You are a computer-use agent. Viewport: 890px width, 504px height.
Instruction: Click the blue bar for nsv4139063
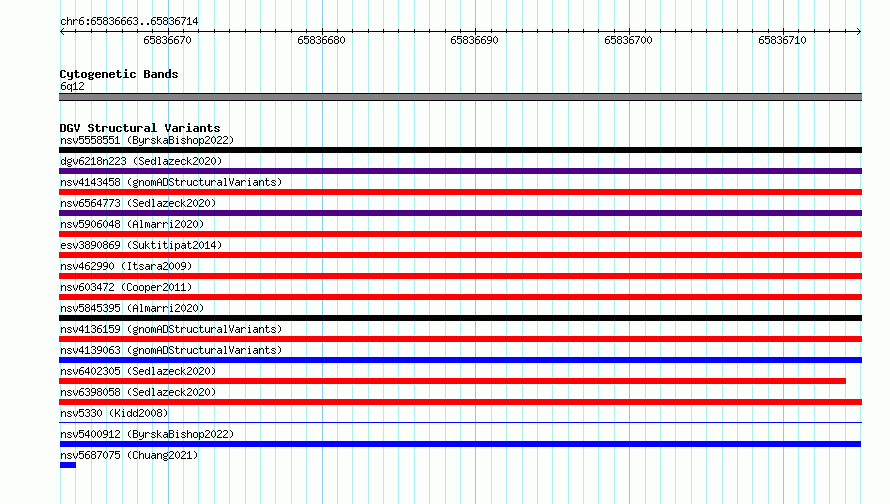click(460, 360)
